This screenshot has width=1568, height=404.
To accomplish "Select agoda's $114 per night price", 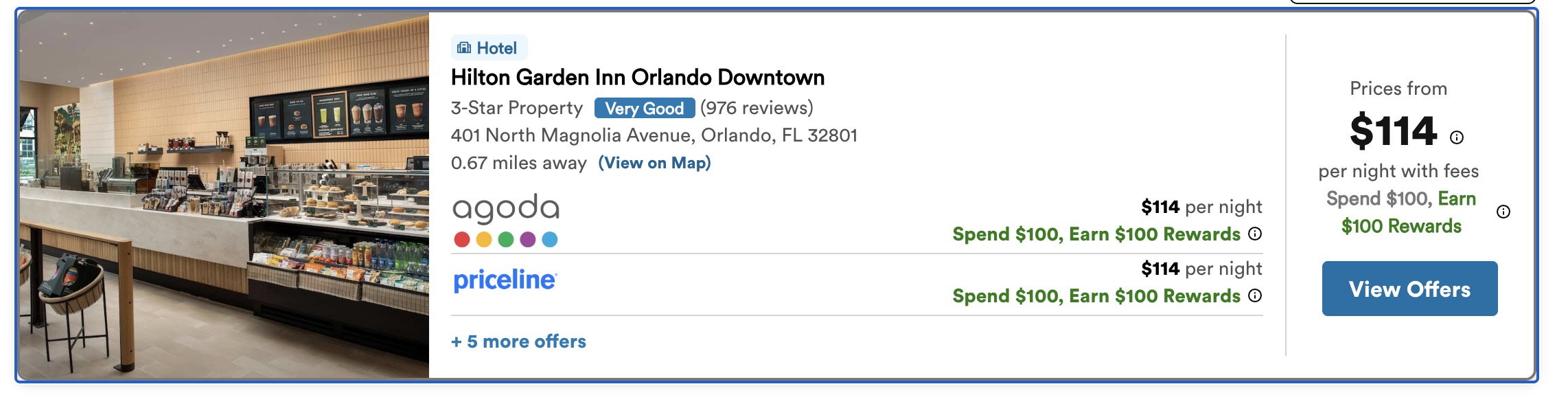I will pyautogui.click(x=1201, y=207).
